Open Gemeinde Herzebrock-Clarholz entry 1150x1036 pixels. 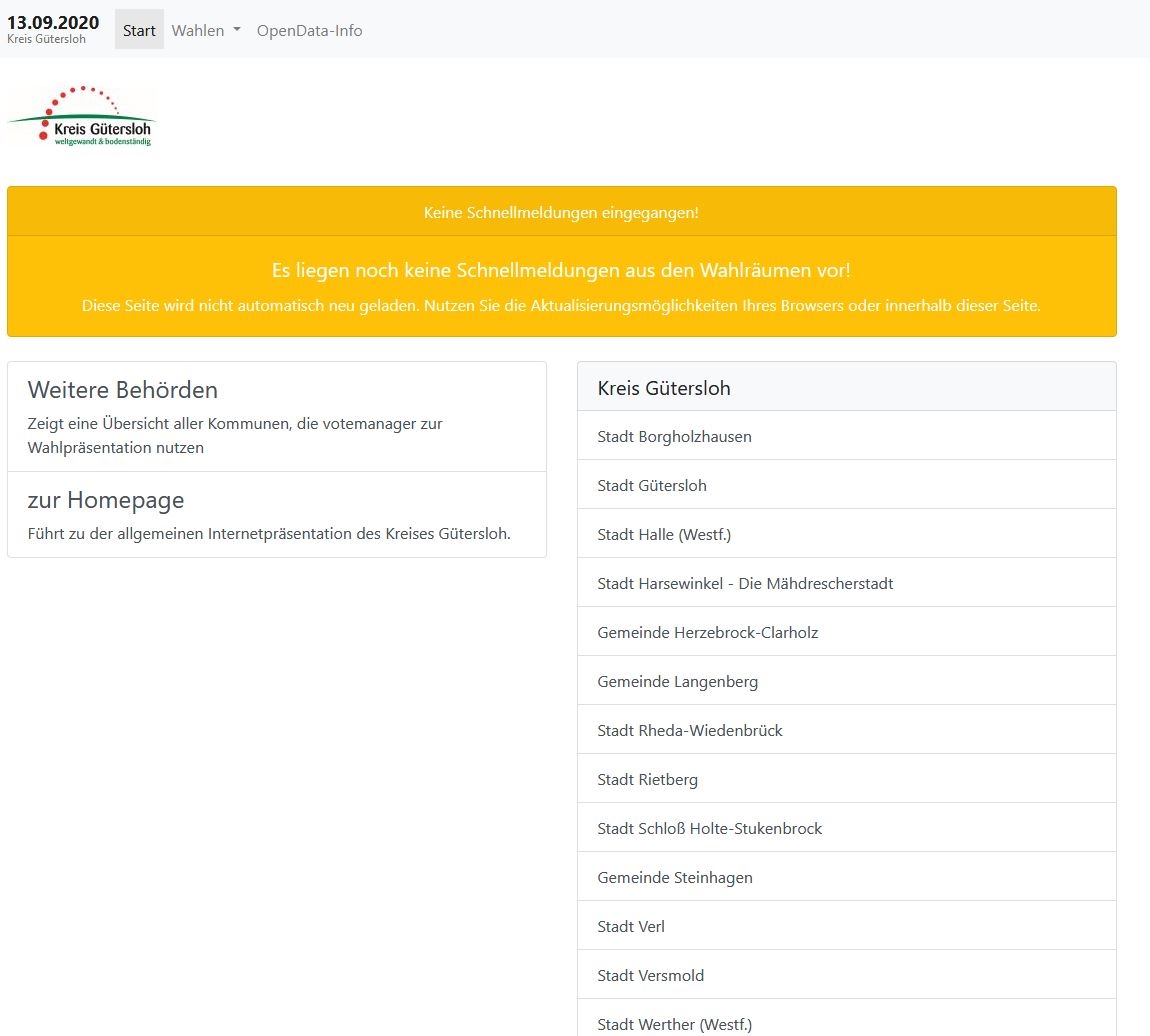(x=707, y=632)
